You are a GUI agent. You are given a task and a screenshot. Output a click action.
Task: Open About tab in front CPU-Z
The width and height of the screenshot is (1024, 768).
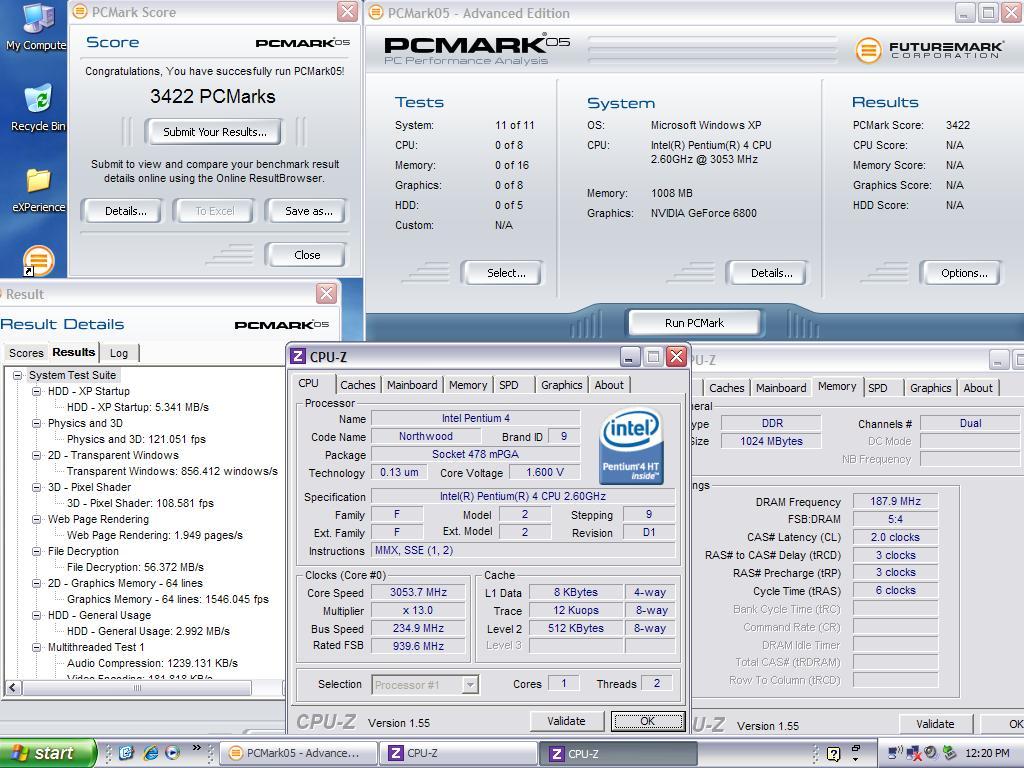click(609, 385)
